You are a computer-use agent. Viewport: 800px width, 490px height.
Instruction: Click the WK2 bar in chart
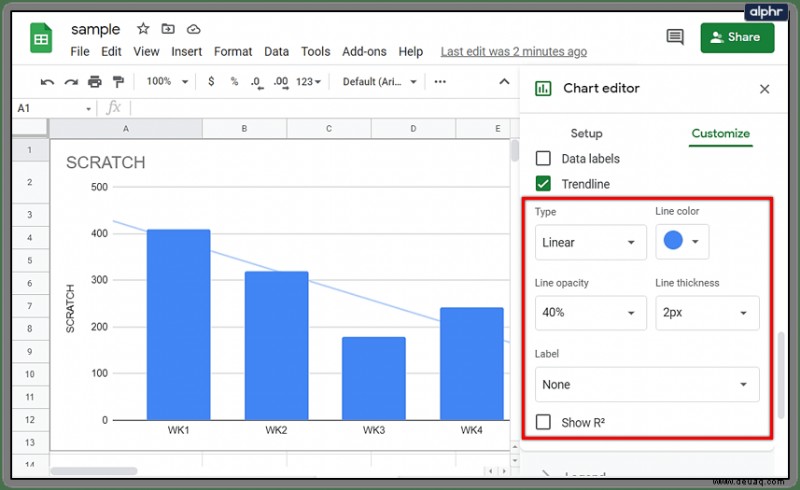277,346
